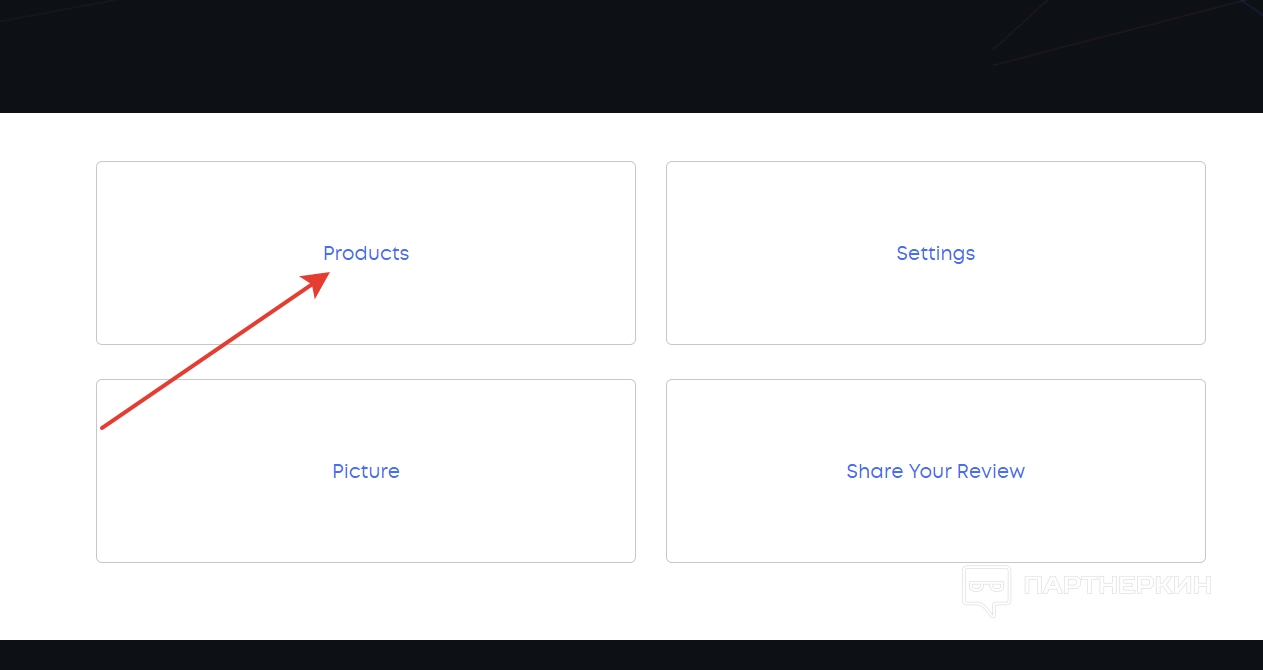Click faint diagonal lines in header corner
The height and width of the screenshot is (670, 1263).
click(x=1100, y=35)
